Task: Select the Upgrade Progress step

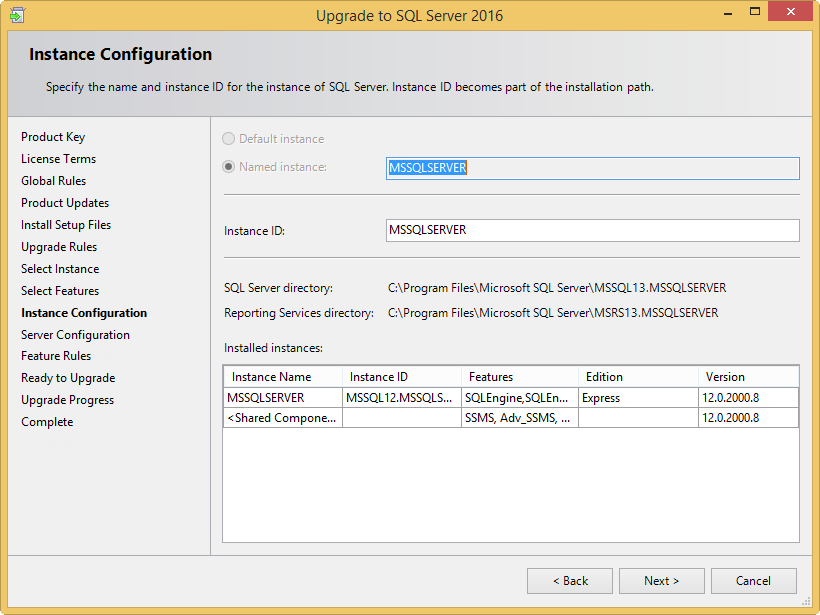Action: (67, 400)
